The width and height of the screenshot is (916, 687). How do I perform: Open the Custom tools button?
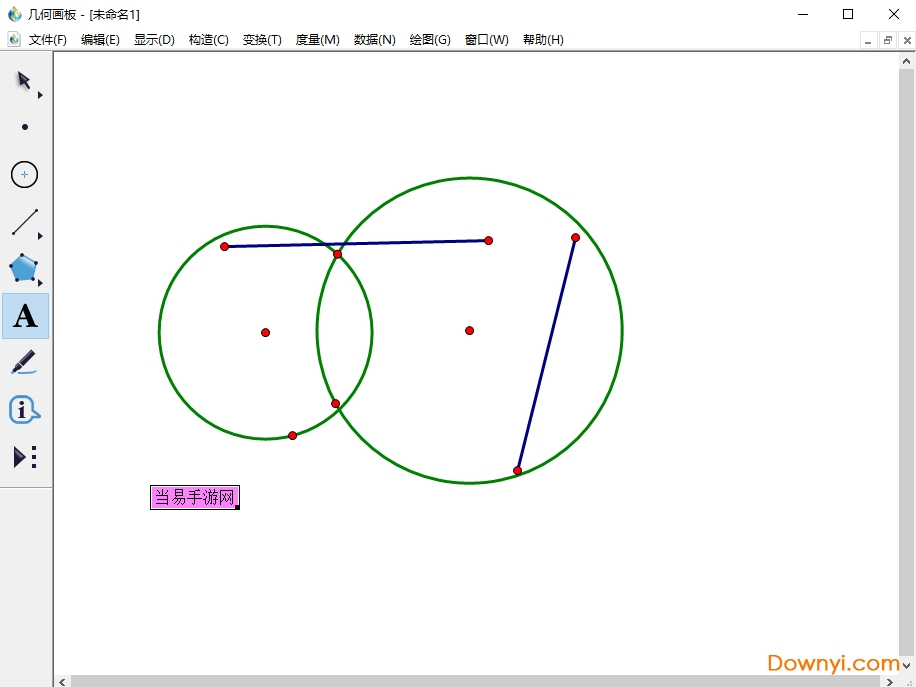25,457
